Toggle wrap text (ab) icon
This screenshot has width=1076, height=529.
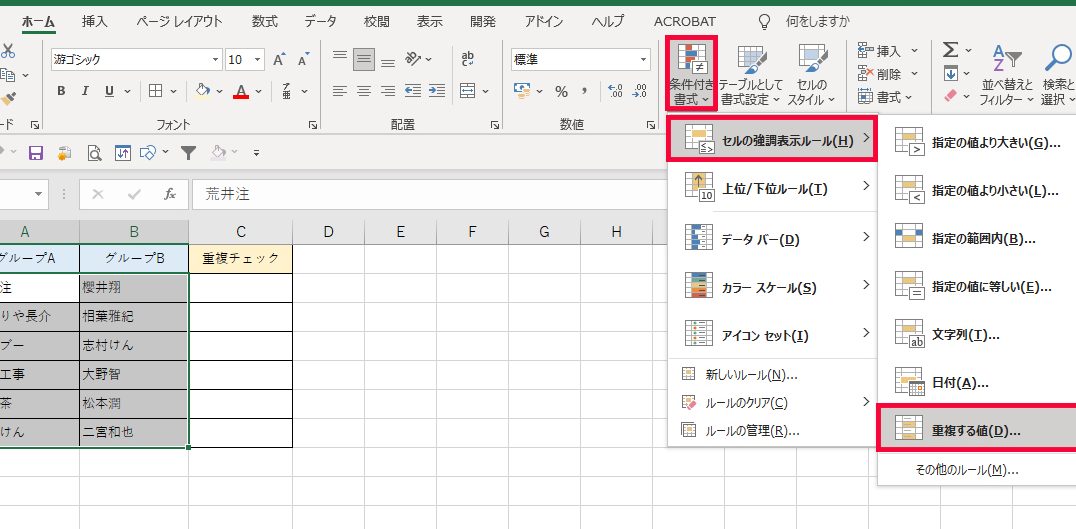pos(468,59)
